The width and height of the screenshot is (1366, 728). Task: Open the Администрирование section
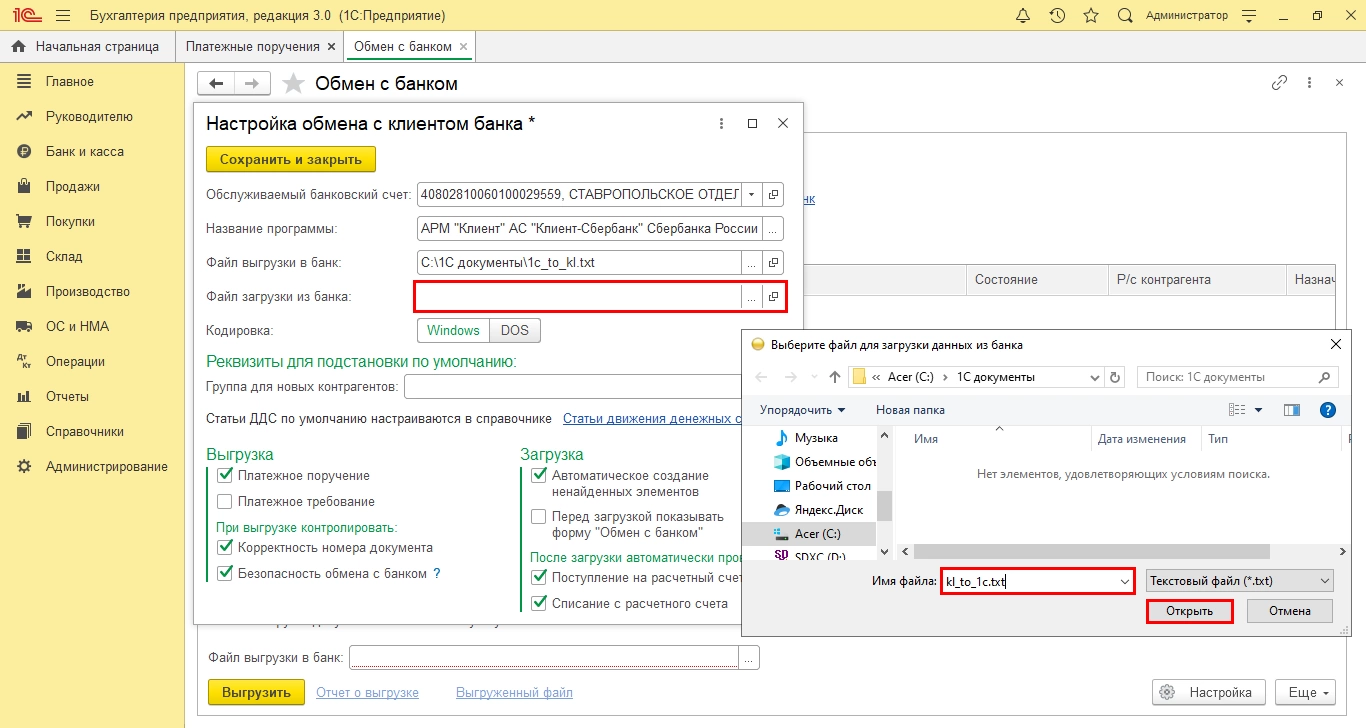(107, 467)
